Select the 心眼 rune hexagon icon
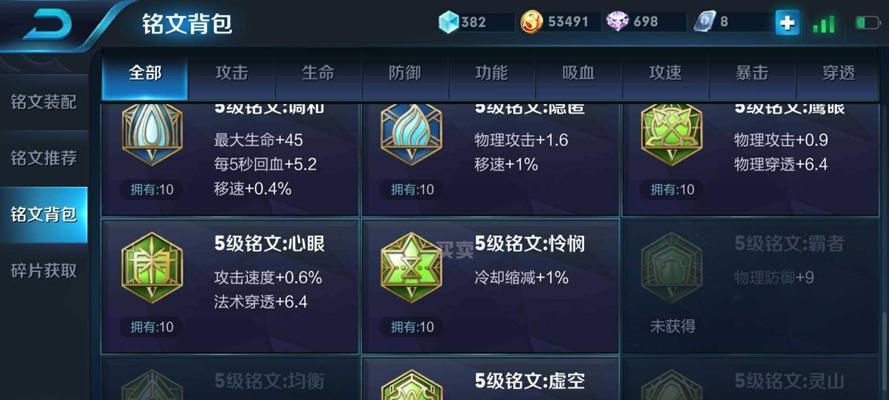 pos(152,267)
